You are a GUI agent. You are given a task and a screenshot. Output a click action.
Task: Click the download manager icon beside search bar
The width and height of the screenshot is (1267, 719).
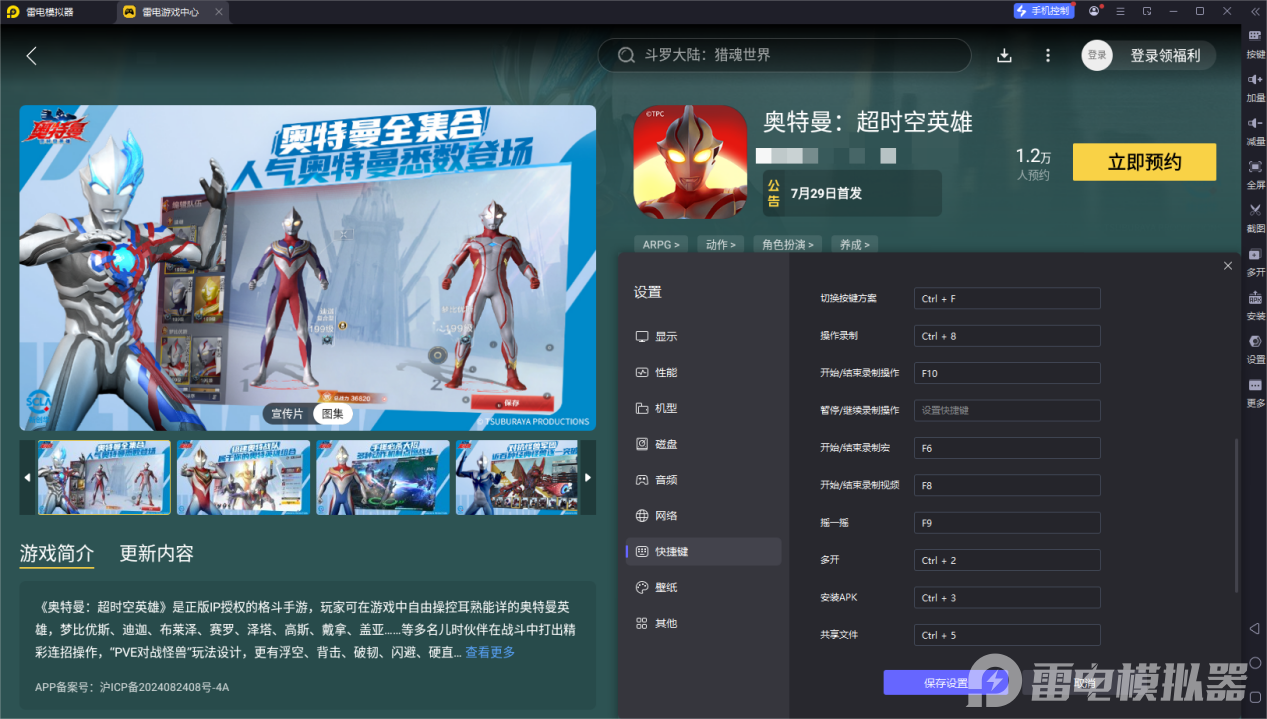pyautogui.click(x=1004, y=55)
